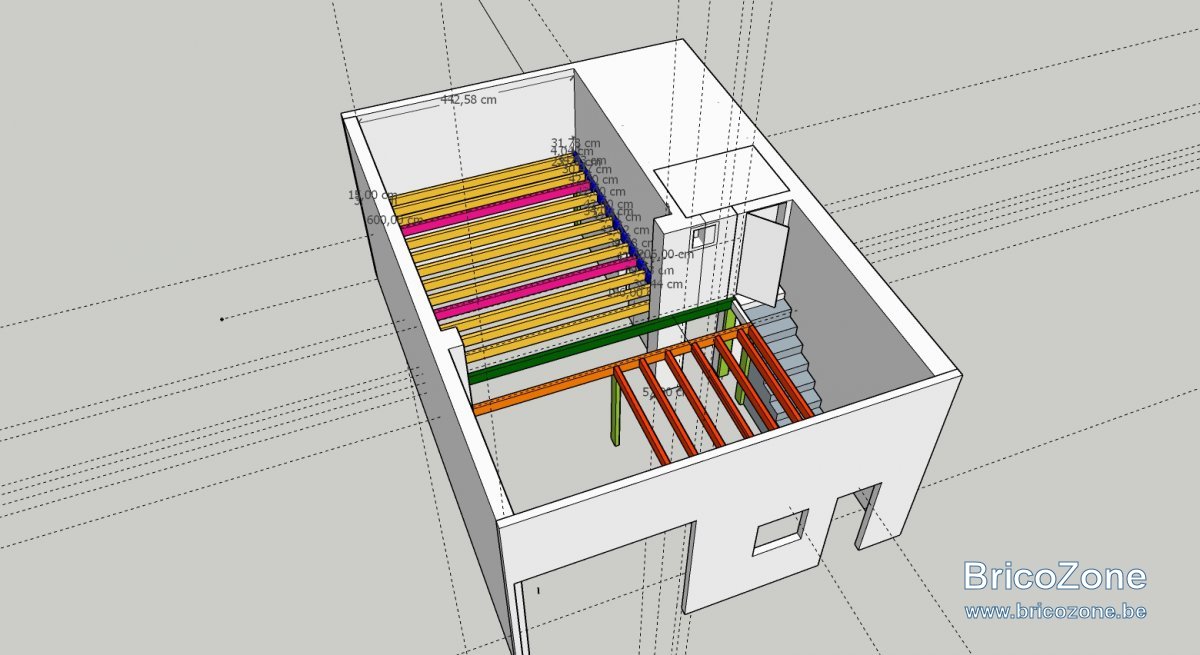Click the 442,58 cm dimension label
The height and width of the screenshot is (655, 1200).
click(x=469, y=99)
